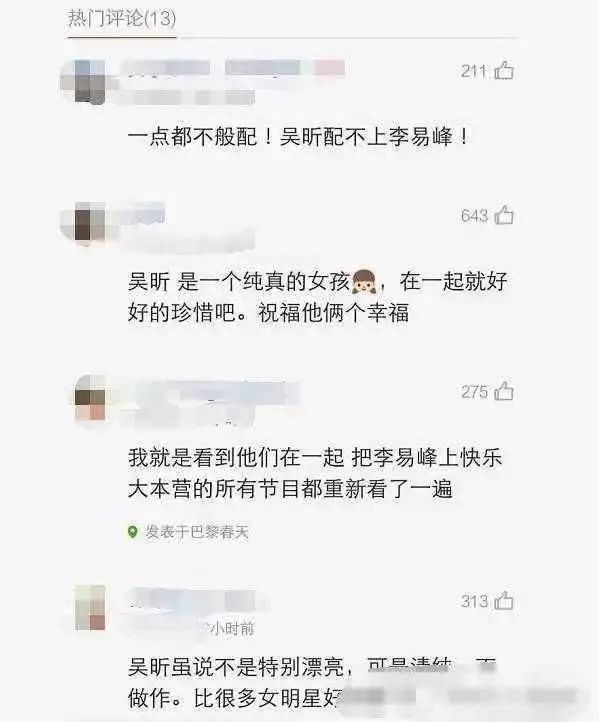Select comment text 一点都不般配！吴昕配不上李易峰！
Image resolution: width=599 pixels, height=722 pixels.
pyautogui.click(x=298, y=137)
